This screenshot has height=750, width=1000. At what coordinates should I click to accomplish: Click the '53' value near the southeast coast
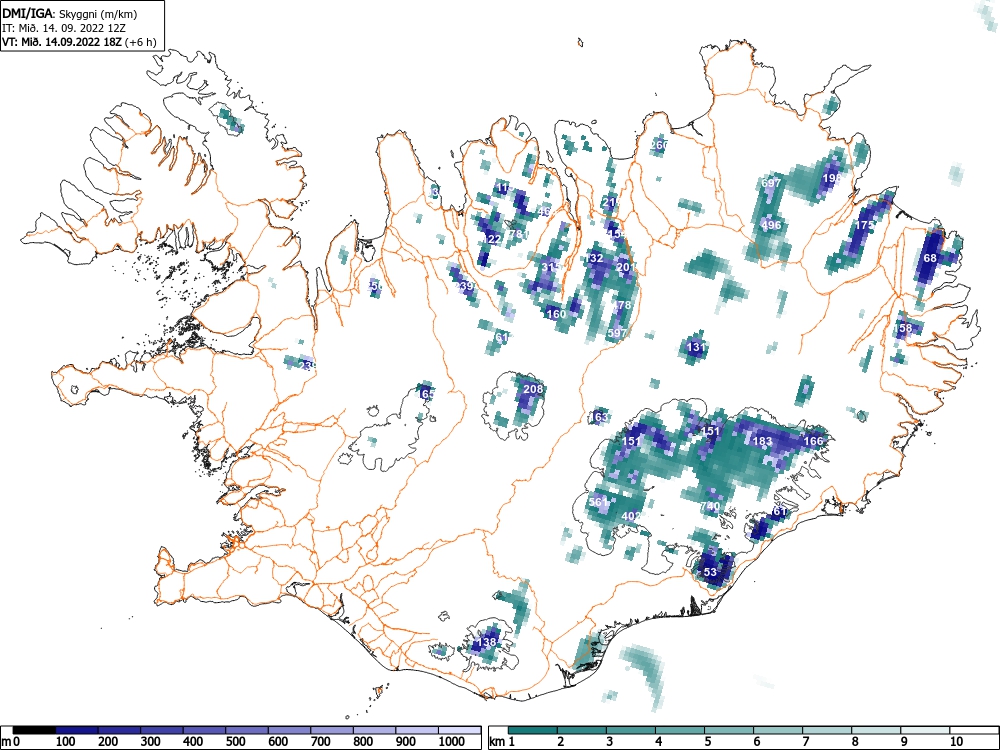pos(710,572)
